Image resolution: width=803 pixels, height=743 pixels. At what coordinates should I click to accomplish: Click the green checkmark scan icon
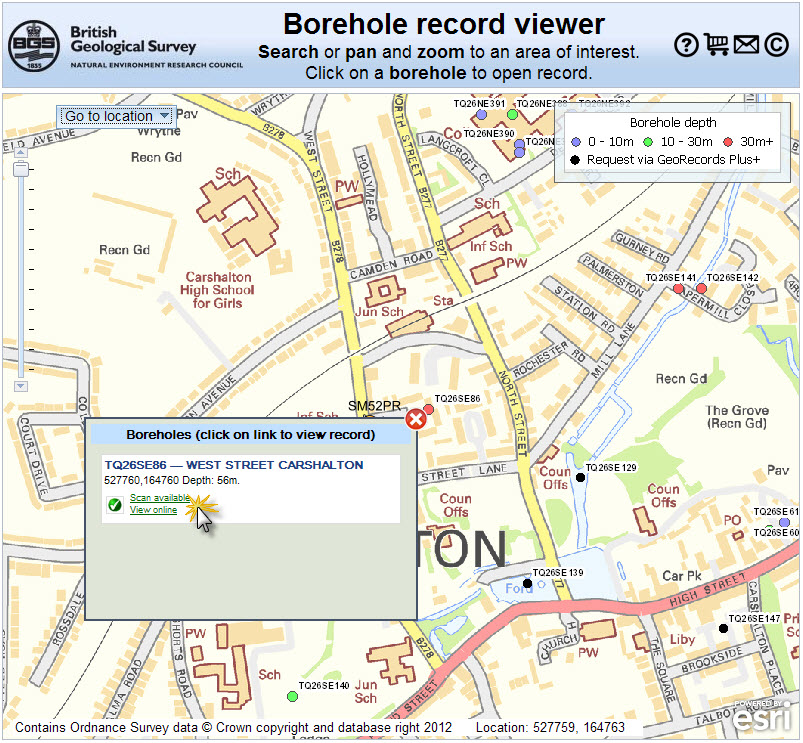[x=114, y=505]
